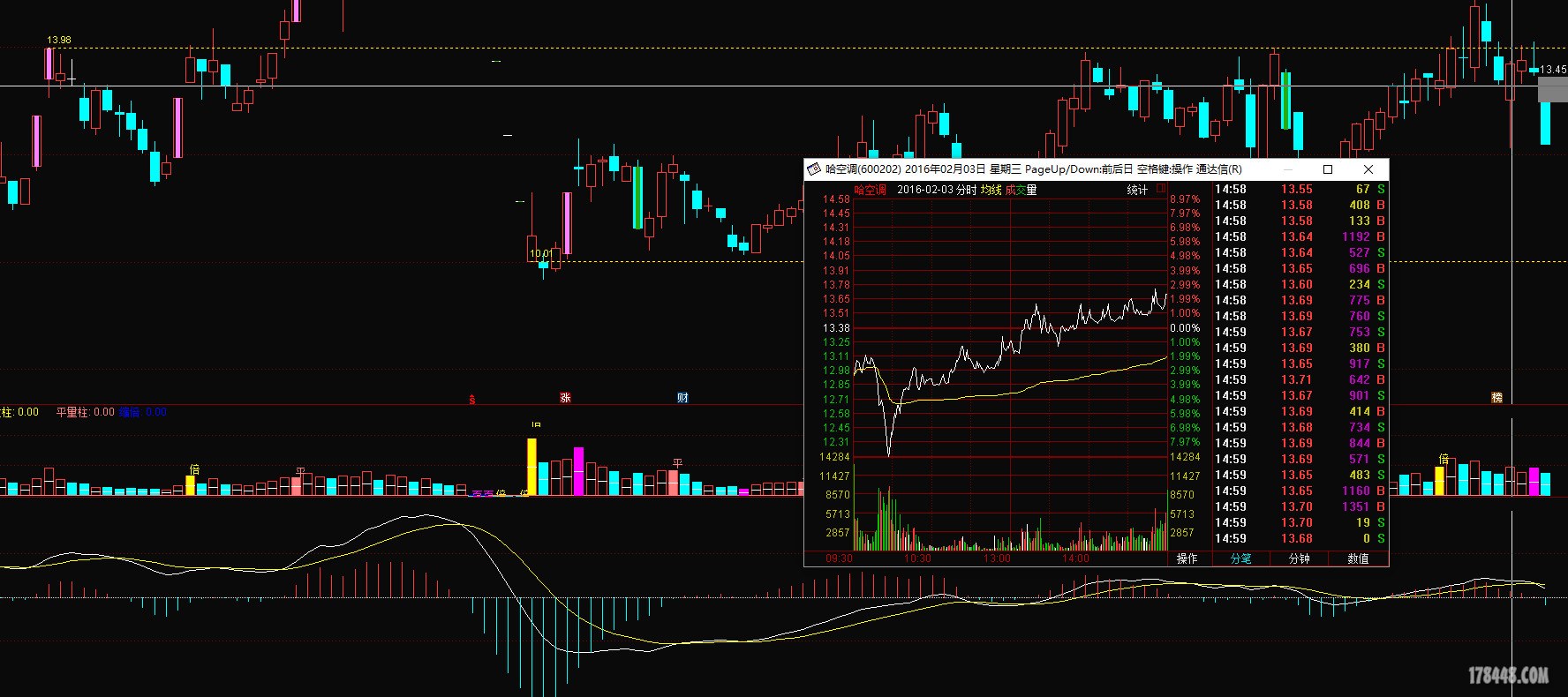Click the 10.01 low price label on the chart

point(540,253)
